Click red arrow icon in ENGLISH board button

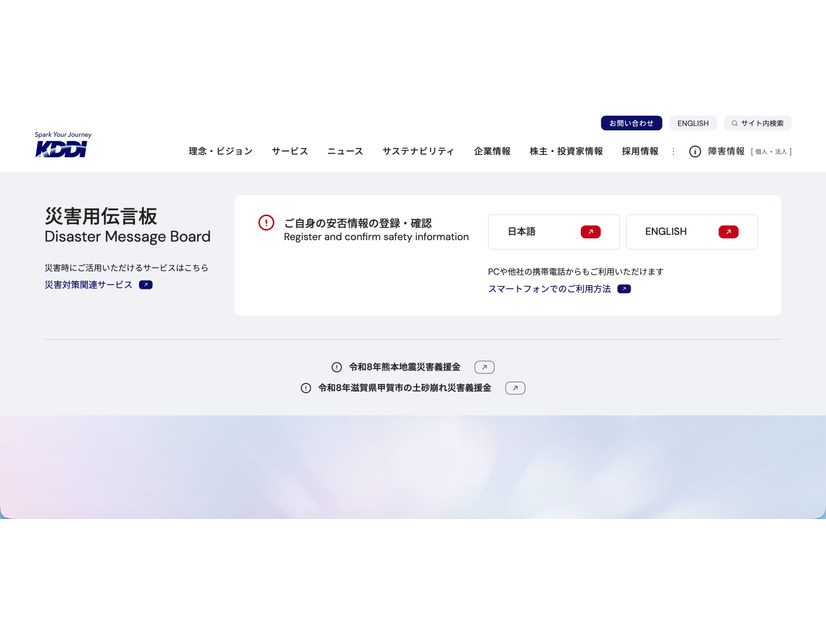[x=729, y=232]
